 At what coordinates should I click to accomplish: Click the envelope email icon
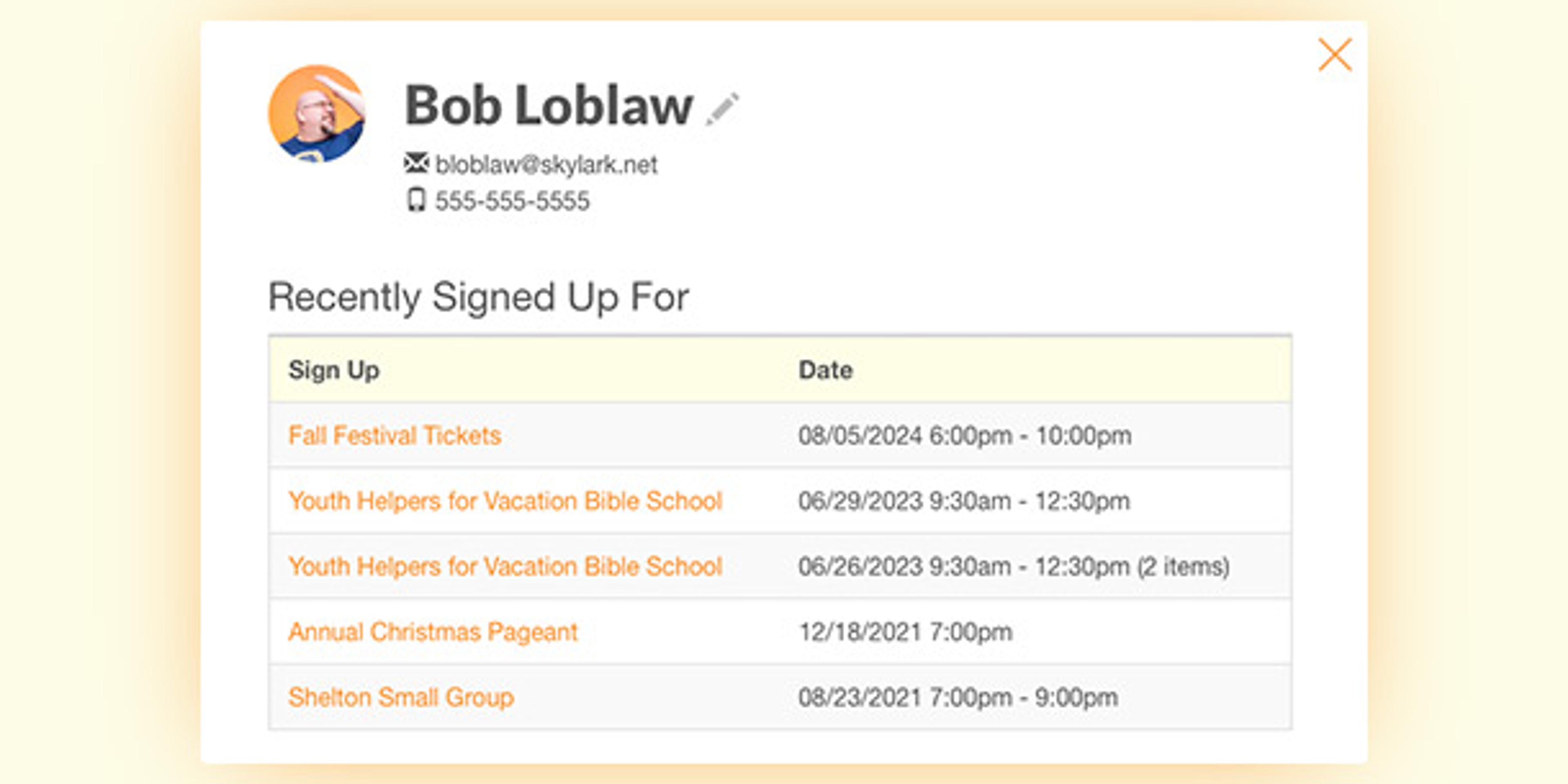pyautogui.click(x=416, y=163)
